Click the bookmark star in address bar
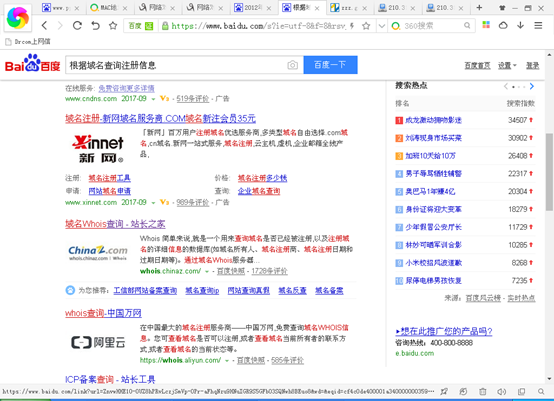This screenshot has height=401, width=554. 366,25
